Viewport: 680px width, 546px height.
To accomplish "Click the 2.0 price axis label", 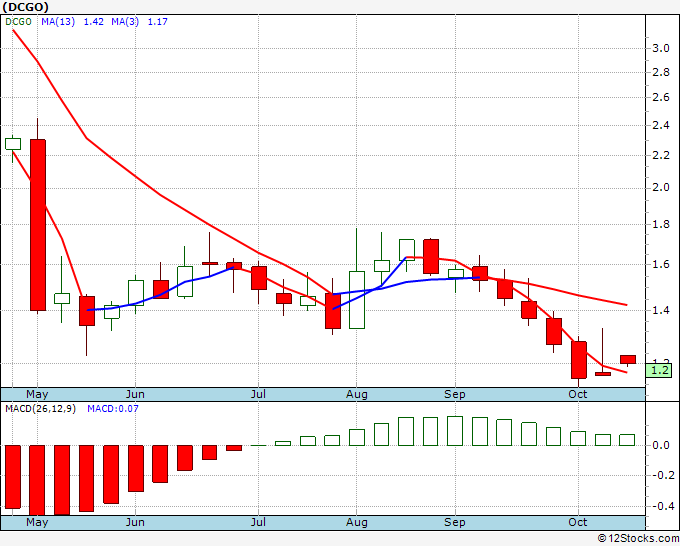I will [661, 188].
